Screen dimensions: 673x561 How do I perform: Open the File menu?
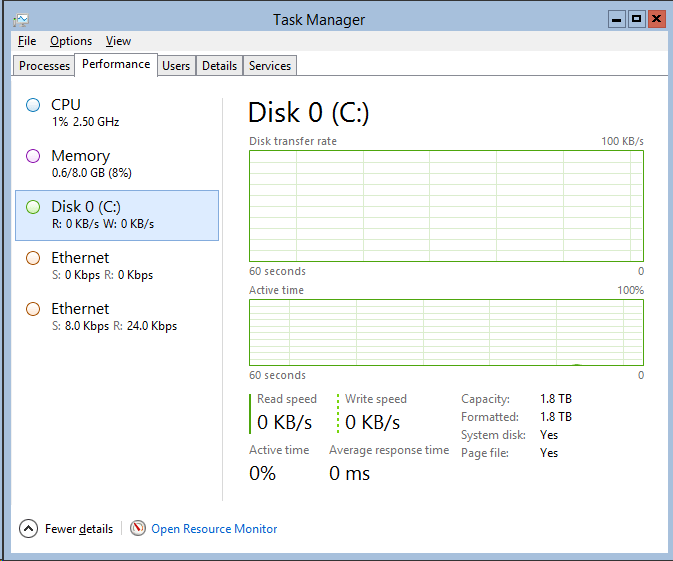click(x=27, y=41)
